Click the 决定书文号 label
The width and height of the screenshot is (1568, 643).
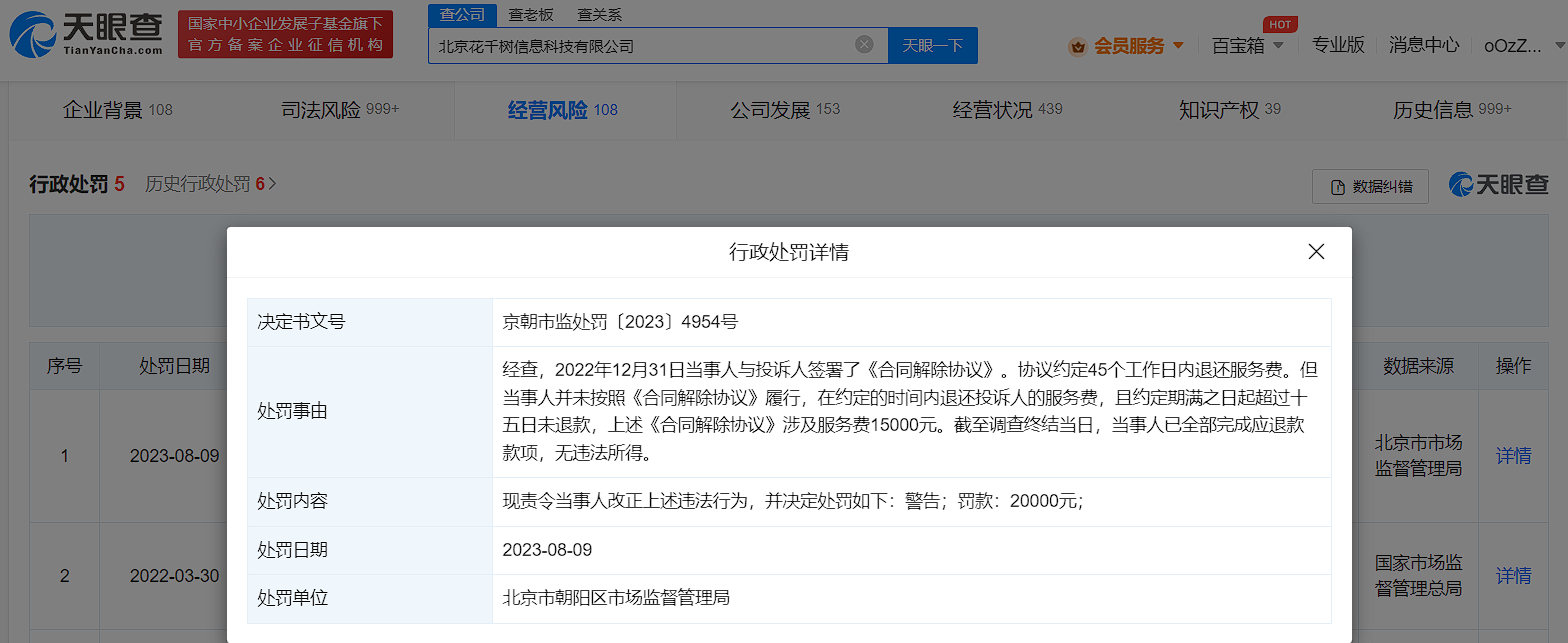tap(301, 322)
